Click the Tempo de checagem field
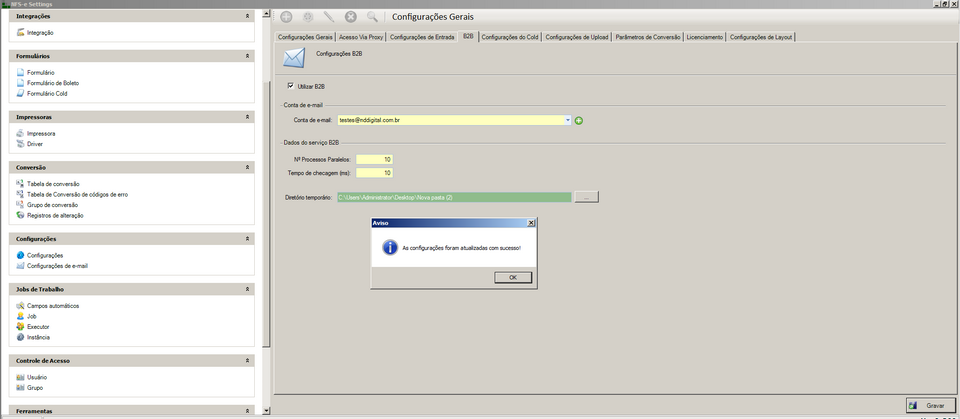 tap(374, 173)
